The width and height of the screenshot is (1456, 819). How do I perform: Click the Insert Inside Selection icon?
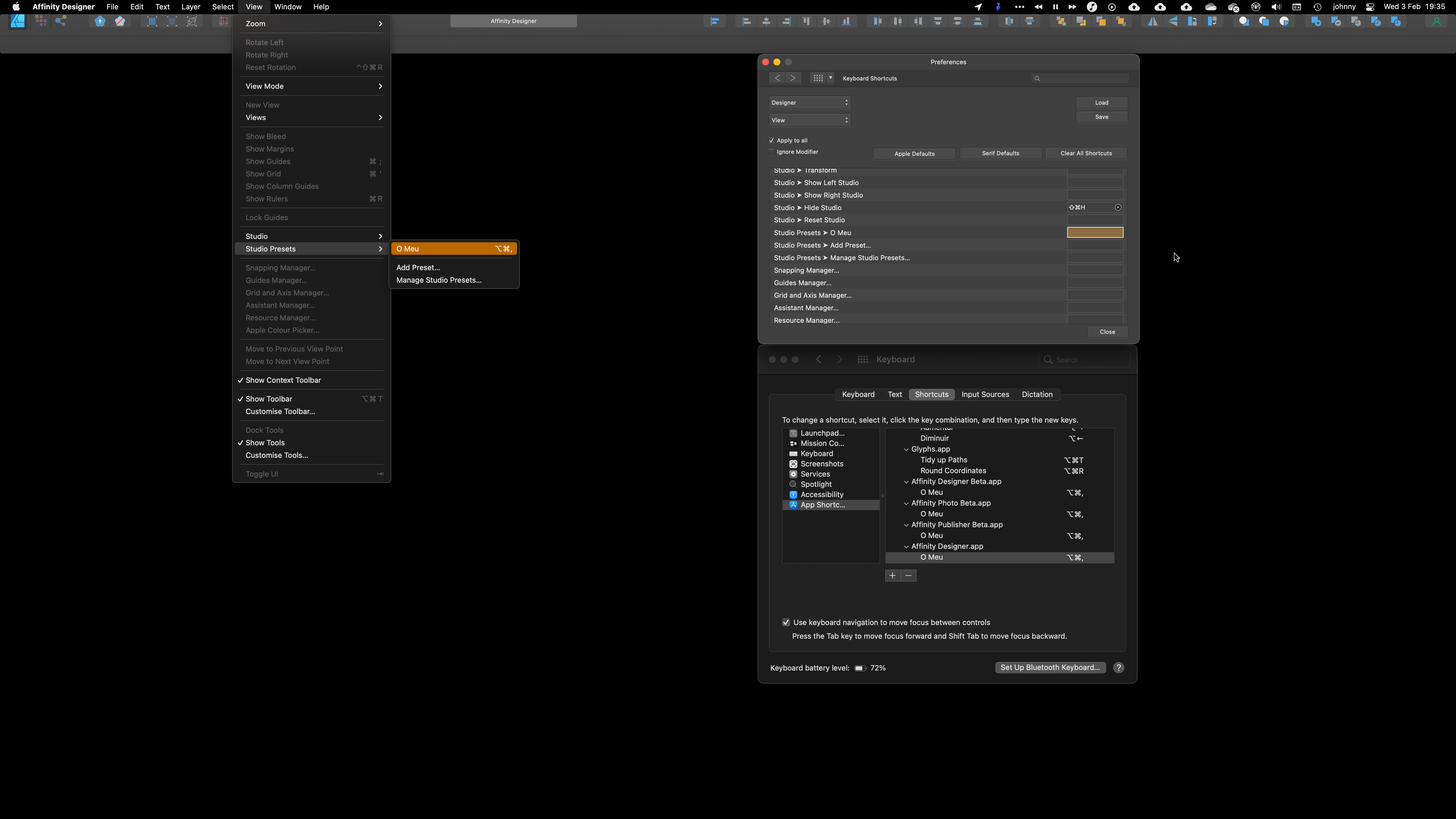[x=1284, y=22]
